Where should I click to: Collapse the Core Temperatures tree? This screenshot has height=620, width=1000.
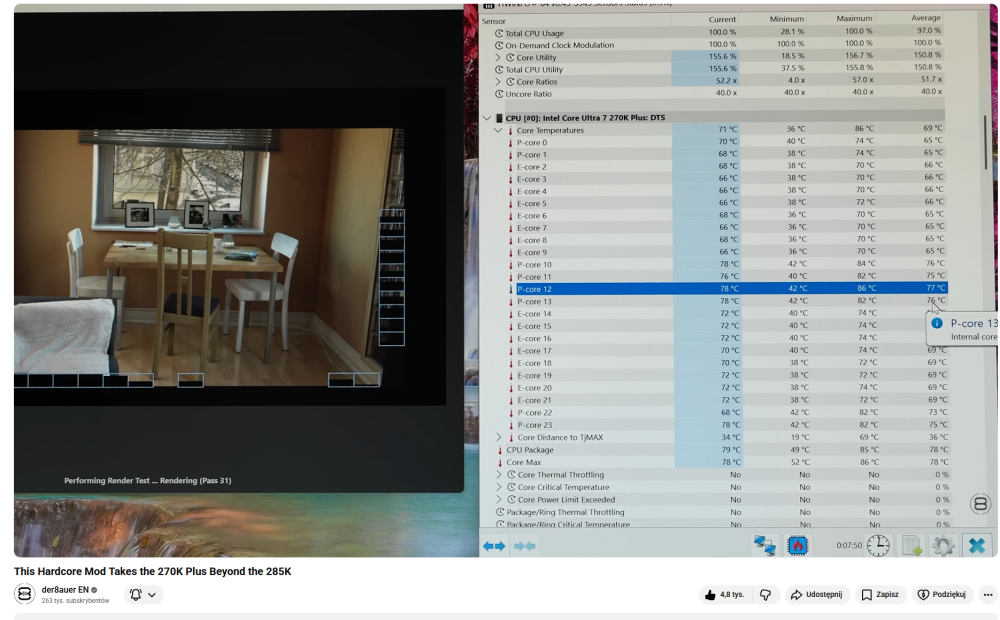tap(498, 130)
